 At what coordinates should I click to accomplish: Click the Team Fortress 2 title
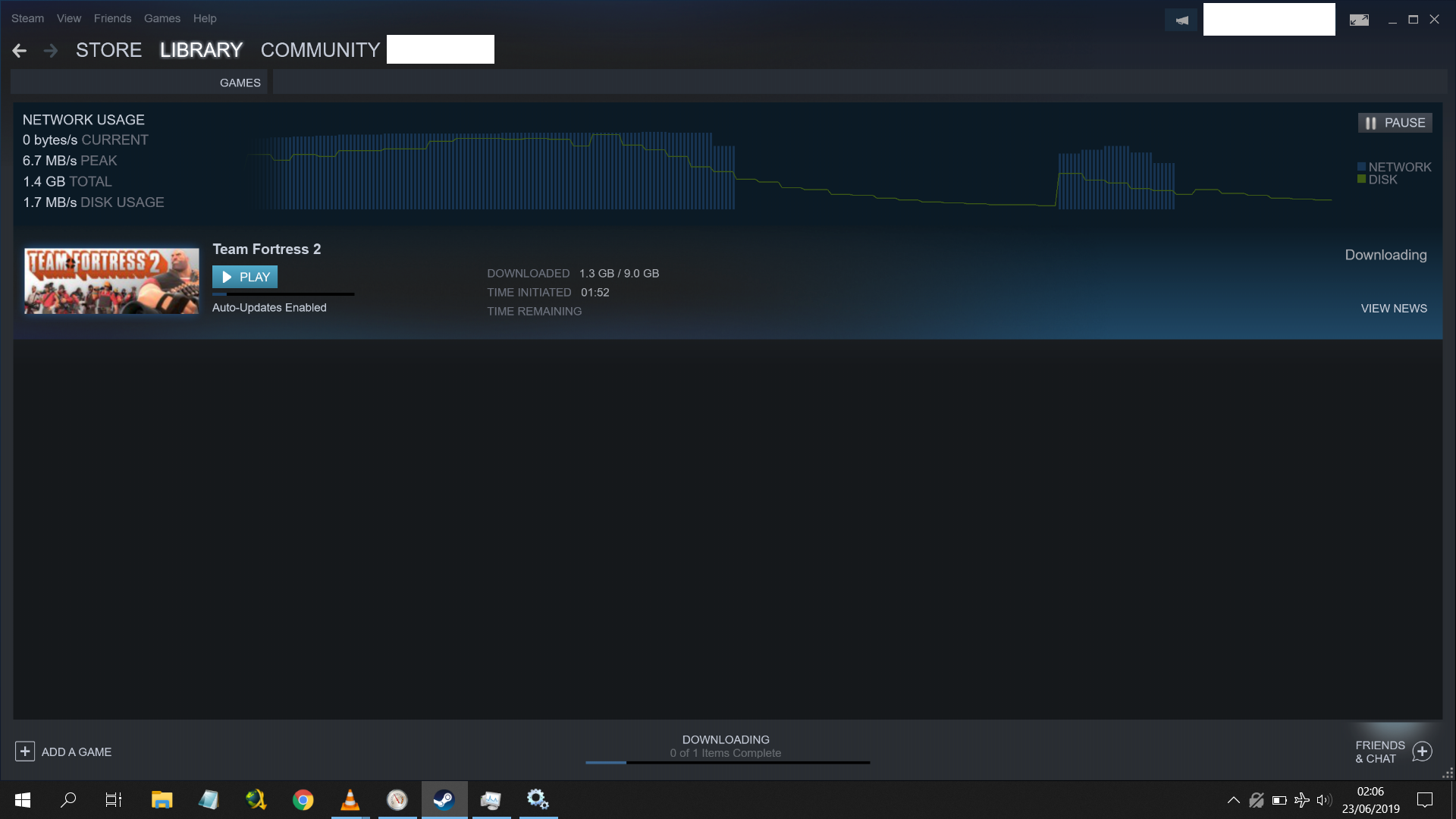click(x=267, y=249)
